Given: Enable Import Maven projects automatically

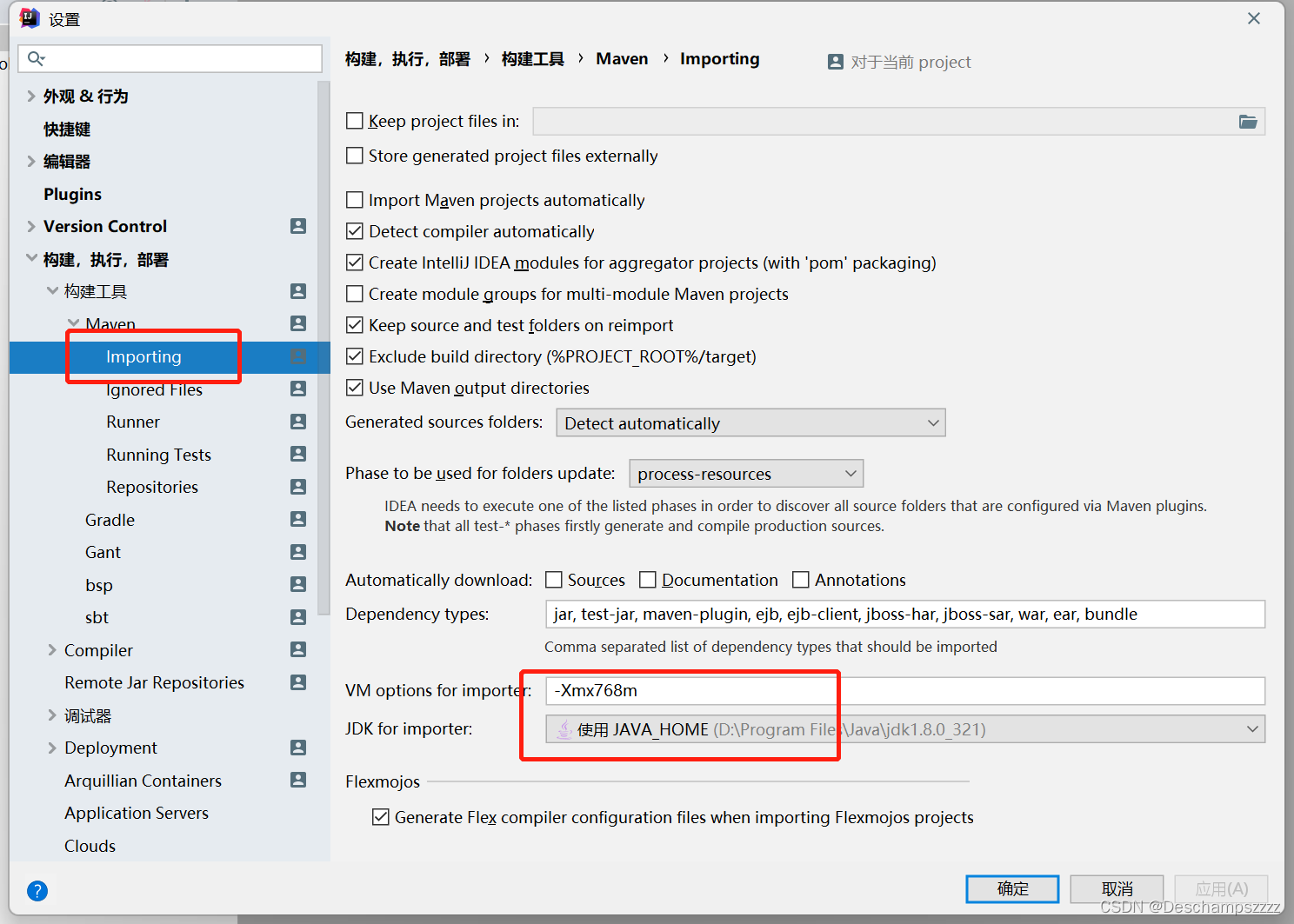Looking at the screenshot, I should click(x=355, y=200).
